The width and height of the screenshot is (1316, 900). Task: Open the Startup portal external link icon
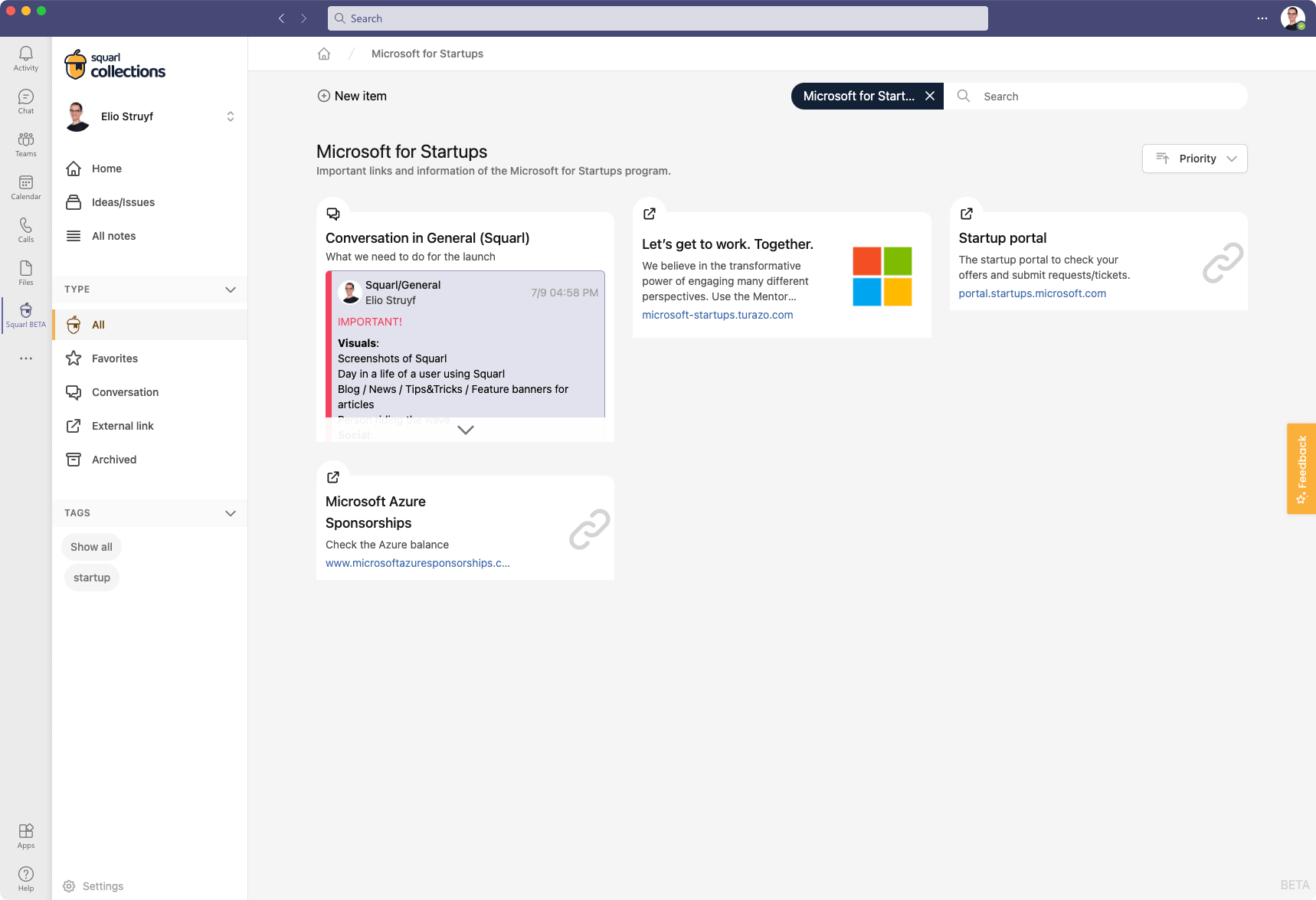click(967, 214)
